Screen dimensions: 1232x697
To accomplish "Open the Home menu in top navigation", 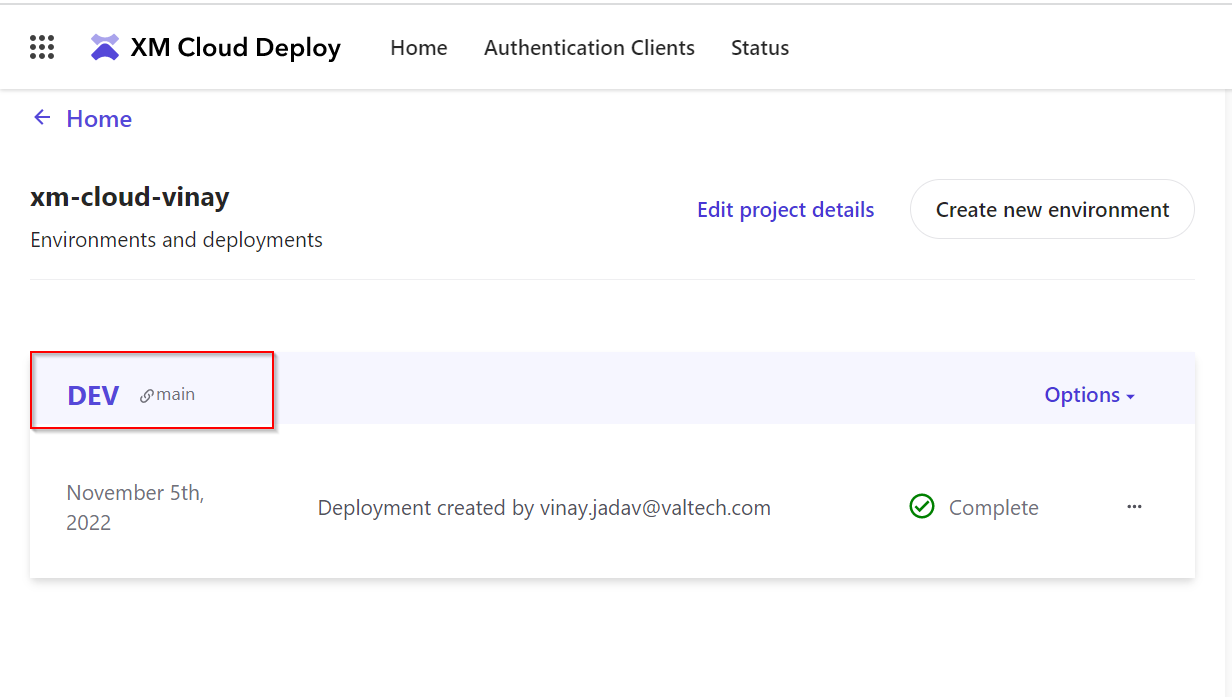I will click(419, 48).
